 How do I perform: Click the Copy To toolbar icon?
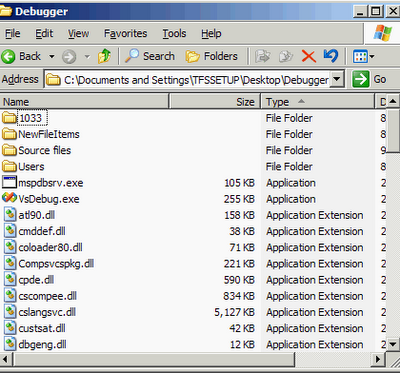pos(285,56)
